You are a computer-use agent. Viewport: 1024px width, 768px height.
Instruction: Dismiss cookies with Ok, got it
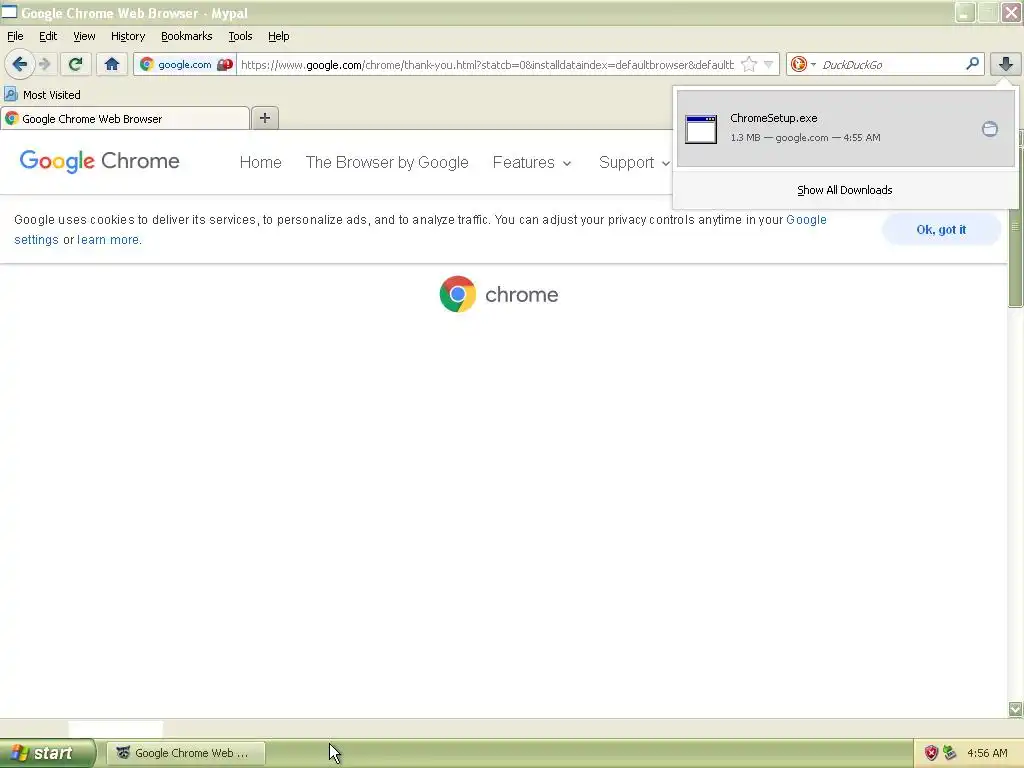(941, 229)
